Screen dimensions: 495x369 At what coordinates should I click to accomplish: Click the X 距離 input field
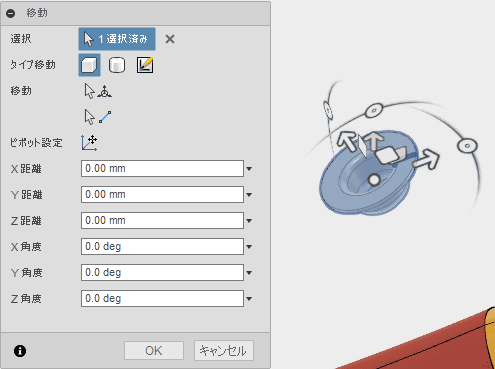pyautogui.click(x=162, y=169)
